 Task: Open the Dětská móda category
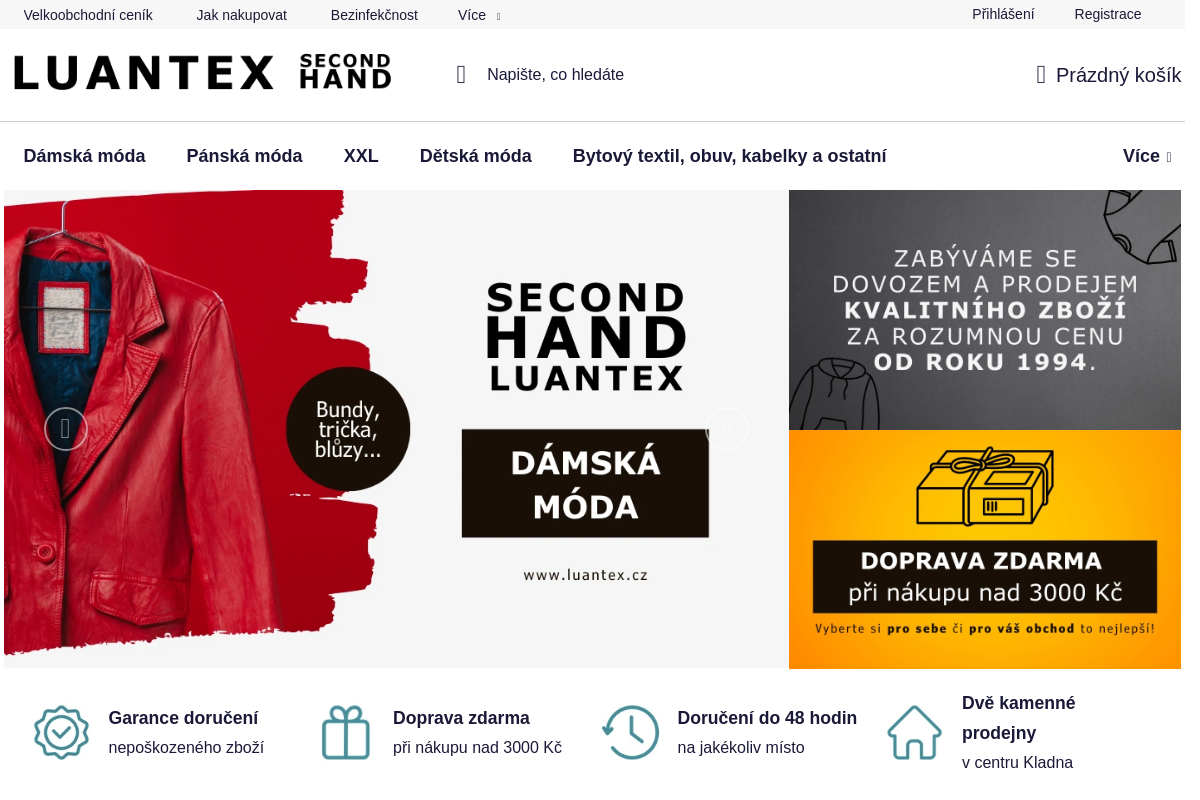(x=476, y=156)
